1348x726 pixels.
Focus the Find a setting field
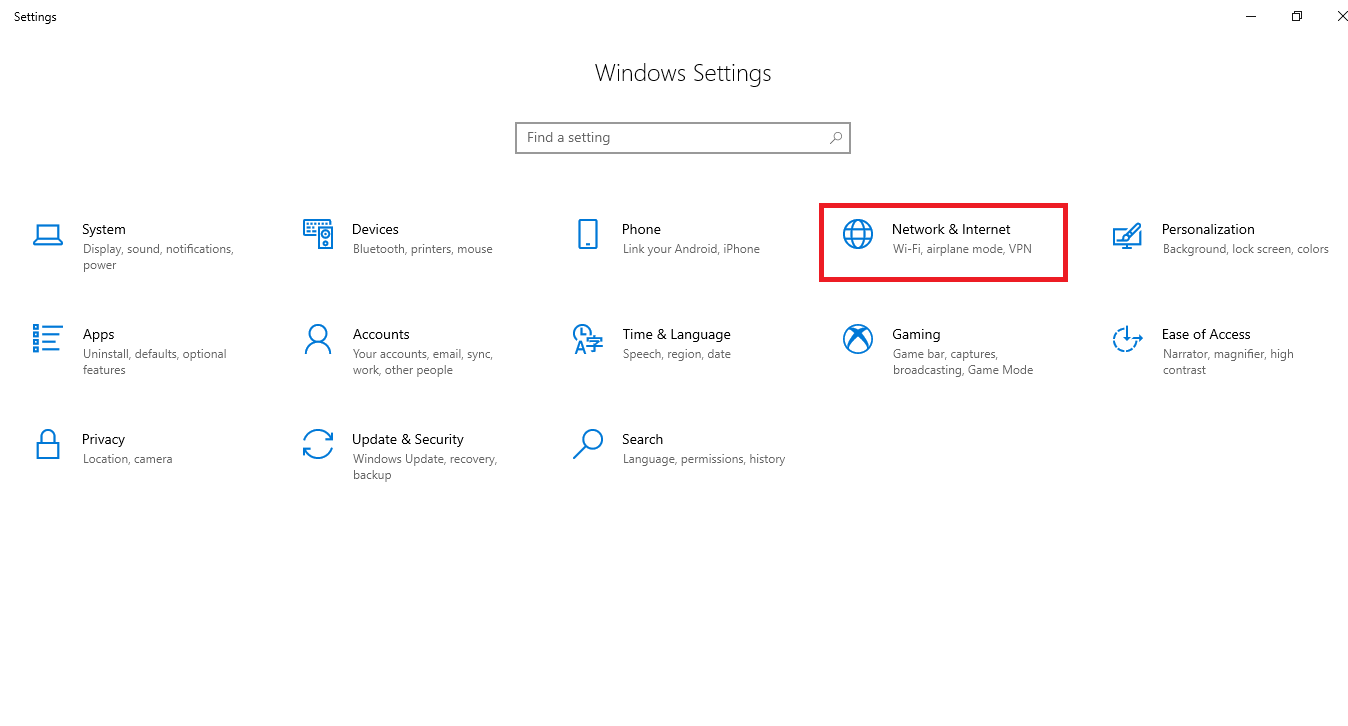pyautogui.click(x=683, y=138)
